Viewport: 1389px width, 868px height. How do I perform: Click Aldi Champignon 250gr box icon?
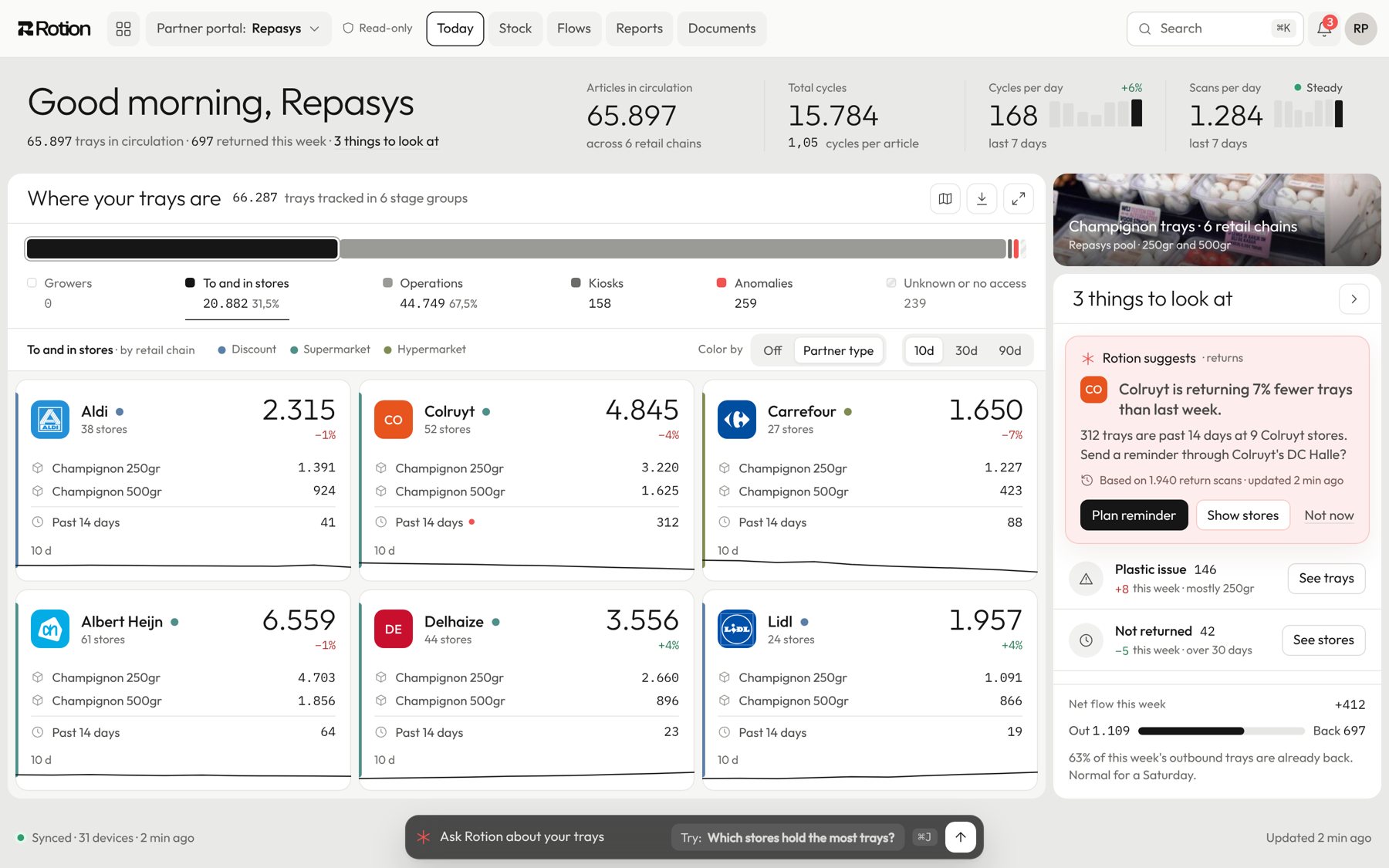38,468
